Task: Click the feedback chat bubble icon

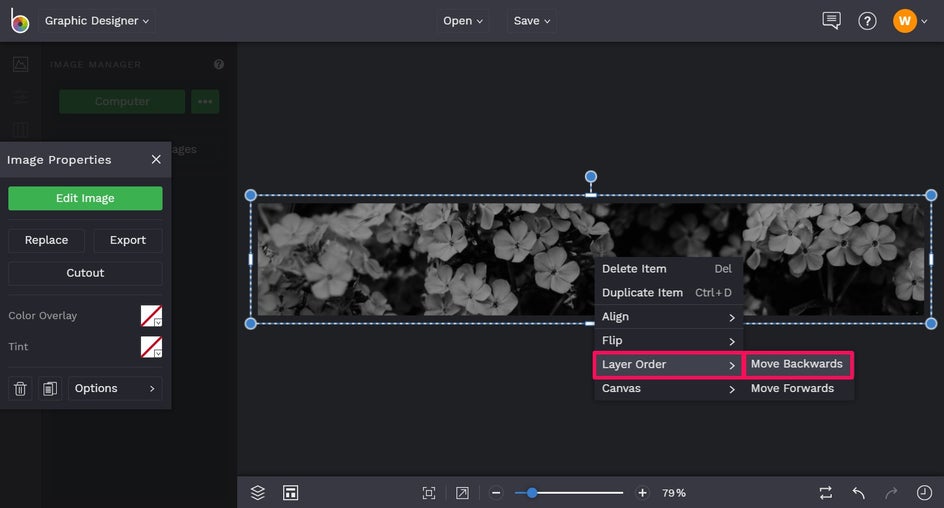Action: coord(831,21)
